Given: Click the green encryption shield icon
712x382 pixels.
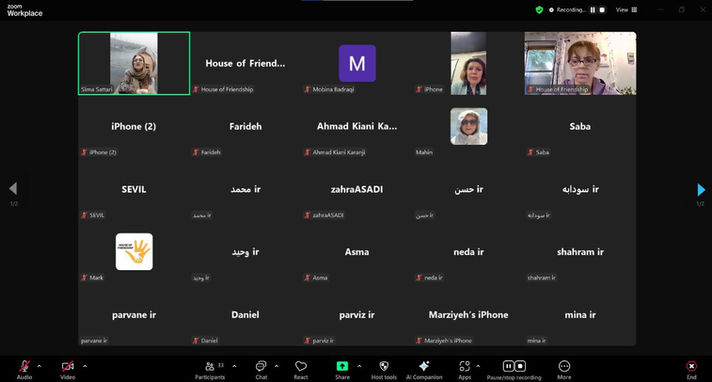Looking at the screenshot, I should point(539,10).
